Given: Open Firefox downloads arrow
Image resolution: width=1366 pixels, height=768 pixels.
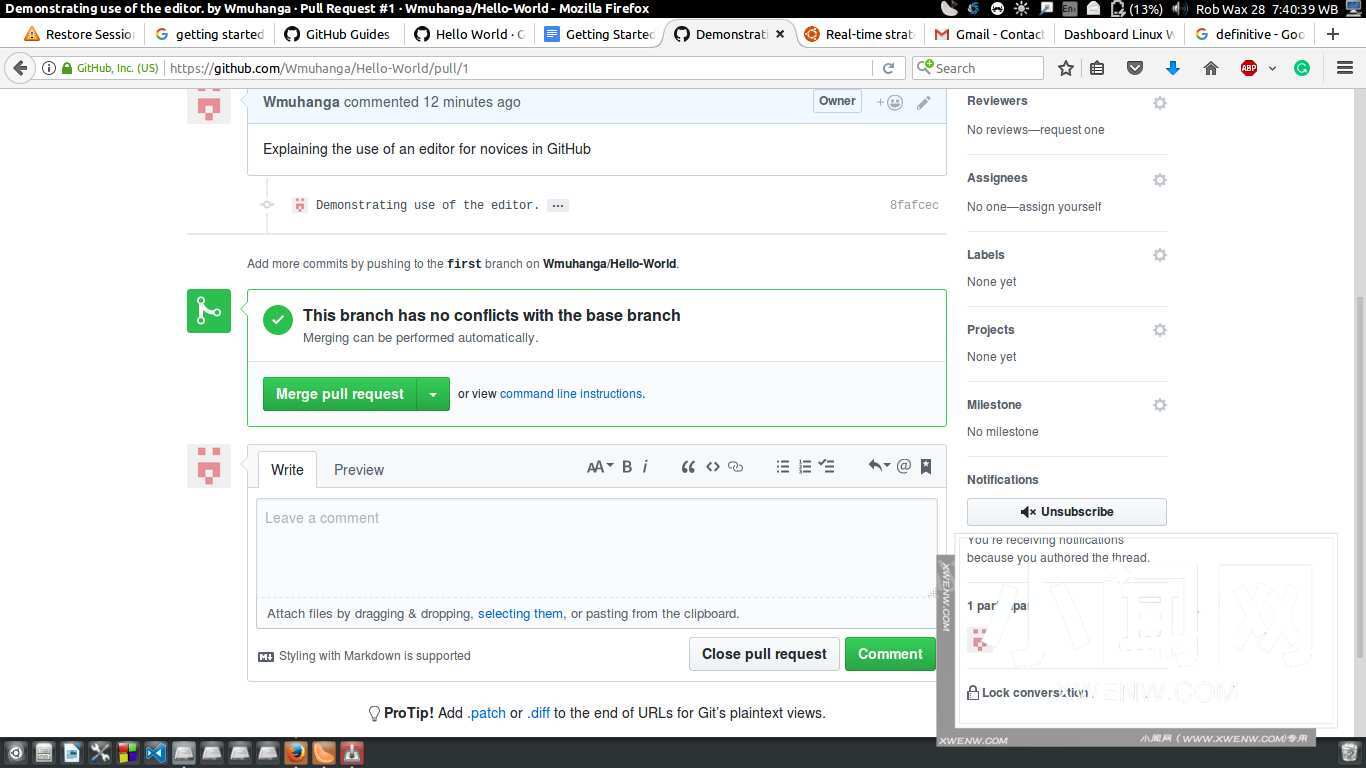Looking at the screenshot, I should pyautogui.click(x=1173, y=68).
